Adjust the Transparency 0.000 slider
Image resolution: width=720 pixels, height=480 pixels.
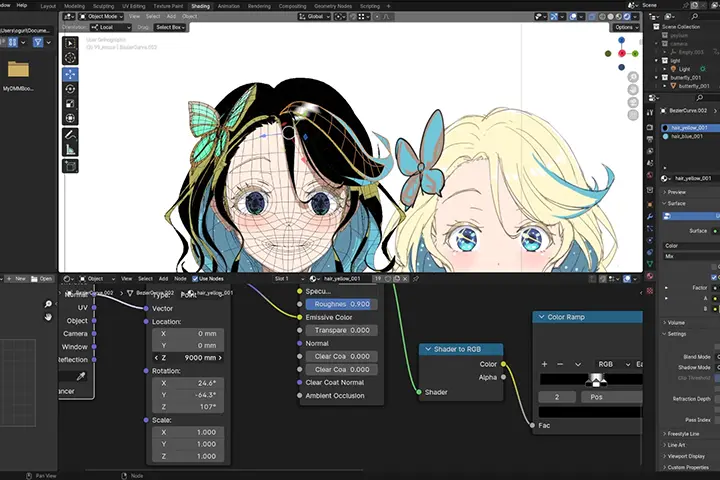point(342,330)
